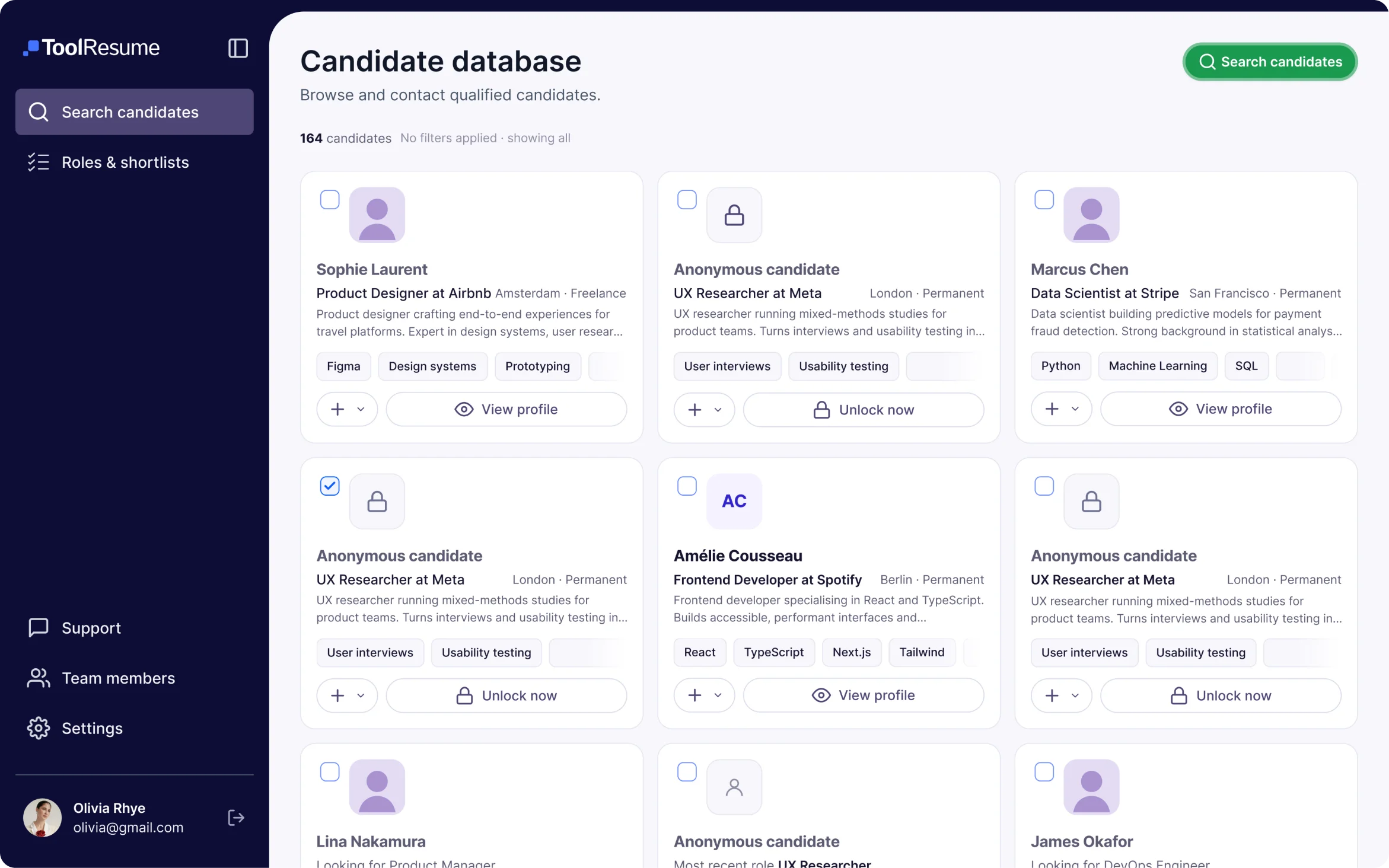Click the lock avatar on the checked anonymous card
This screenshot has height=868, width=1389.
[x=377, y=501]
